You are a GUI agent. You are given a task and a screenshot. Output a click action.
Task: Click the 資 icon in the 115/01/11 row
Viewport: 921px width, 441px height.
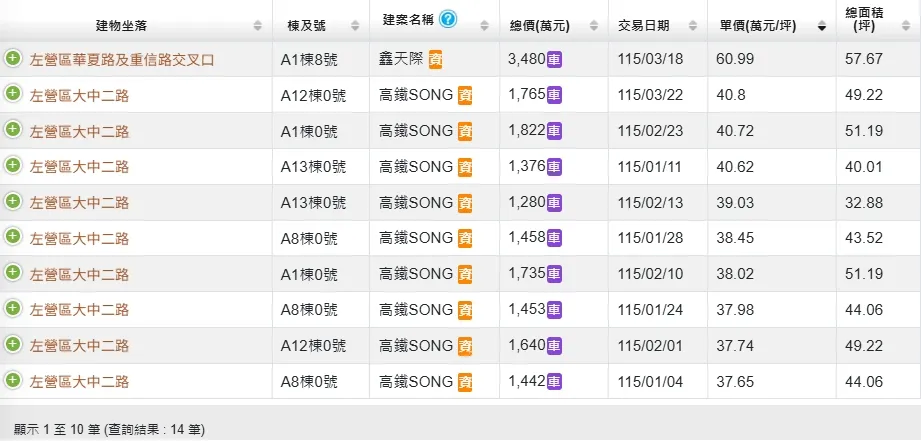tap(465, 167)
